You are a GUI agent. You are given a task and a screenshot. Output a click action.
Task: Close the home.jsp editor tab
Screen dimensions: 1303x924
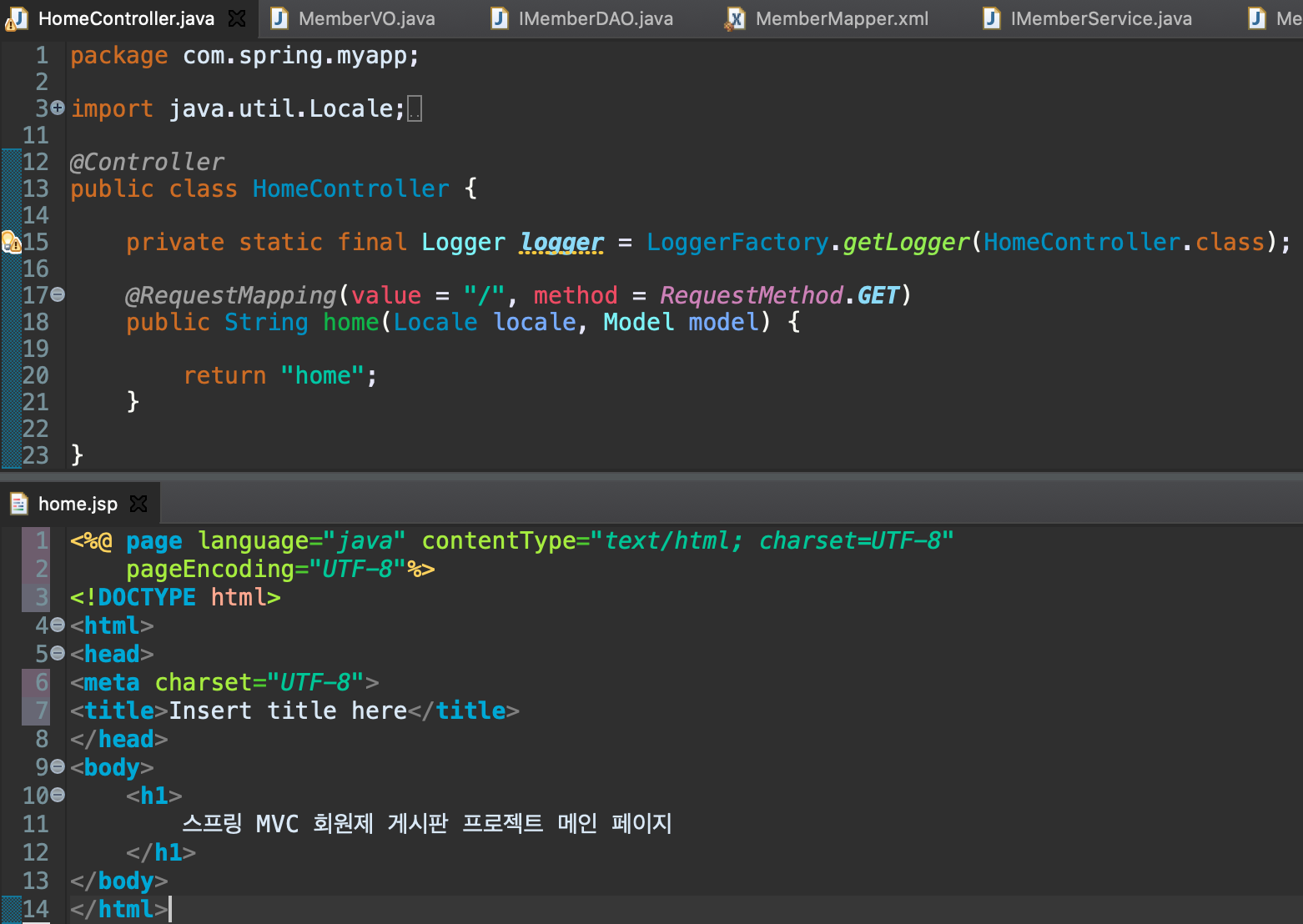(x=138, y=504)
